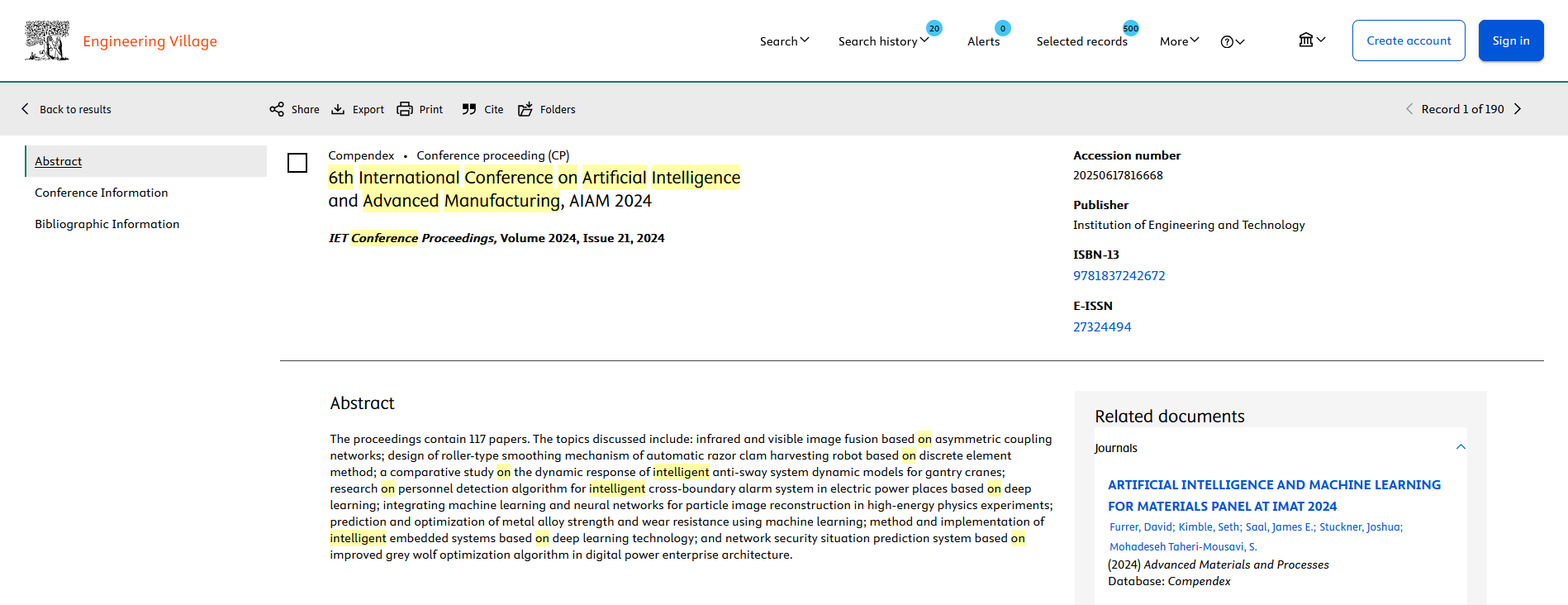Screen dimensions: 1568x605
Task: Click the Sign in button
Action: (x=1511, y=40)
